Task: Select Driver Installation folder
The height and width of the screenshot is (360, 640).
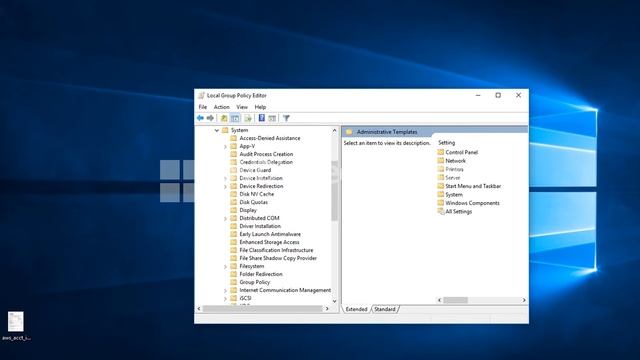Action: tap(260, 226)
